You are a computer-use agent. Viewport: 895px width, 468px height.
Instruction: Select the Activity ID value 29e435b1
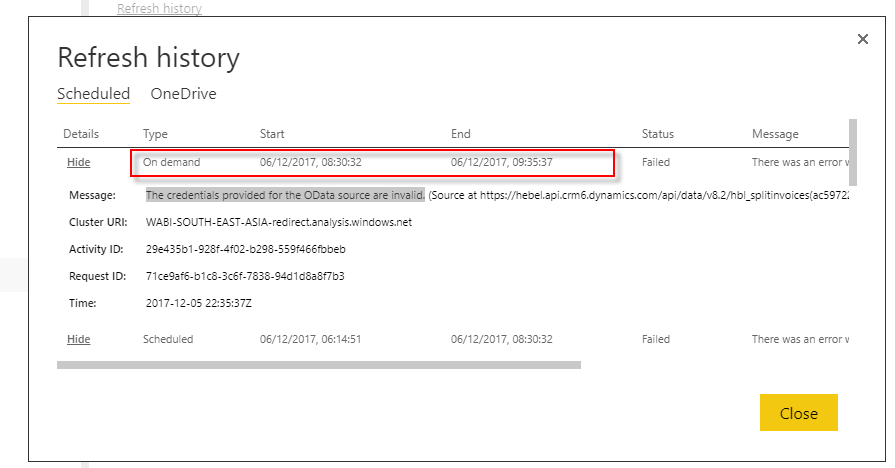tap(245, 249)
